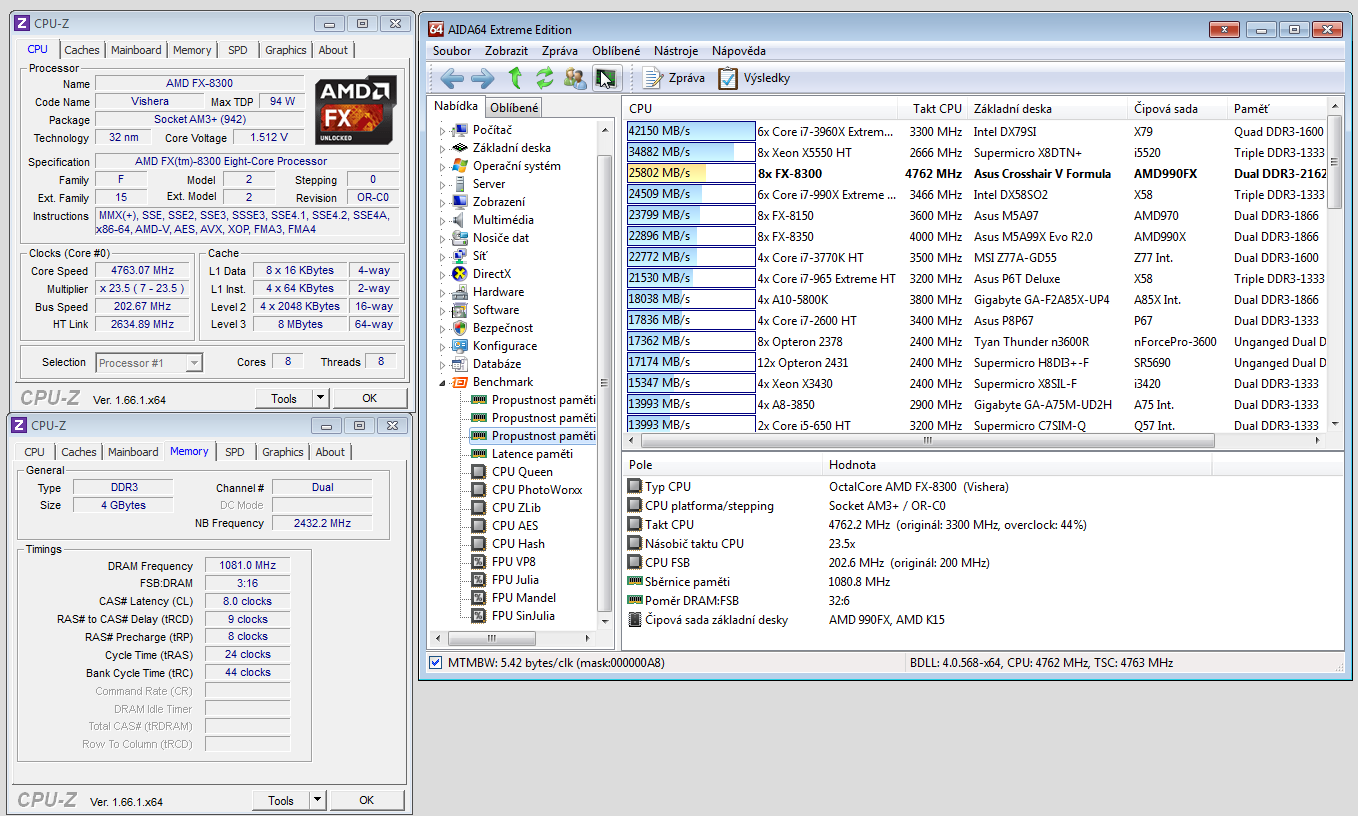This screenshot has width=1358, height=816.
Task: Select Základní deska in the tree
Action: pos(511,148)
